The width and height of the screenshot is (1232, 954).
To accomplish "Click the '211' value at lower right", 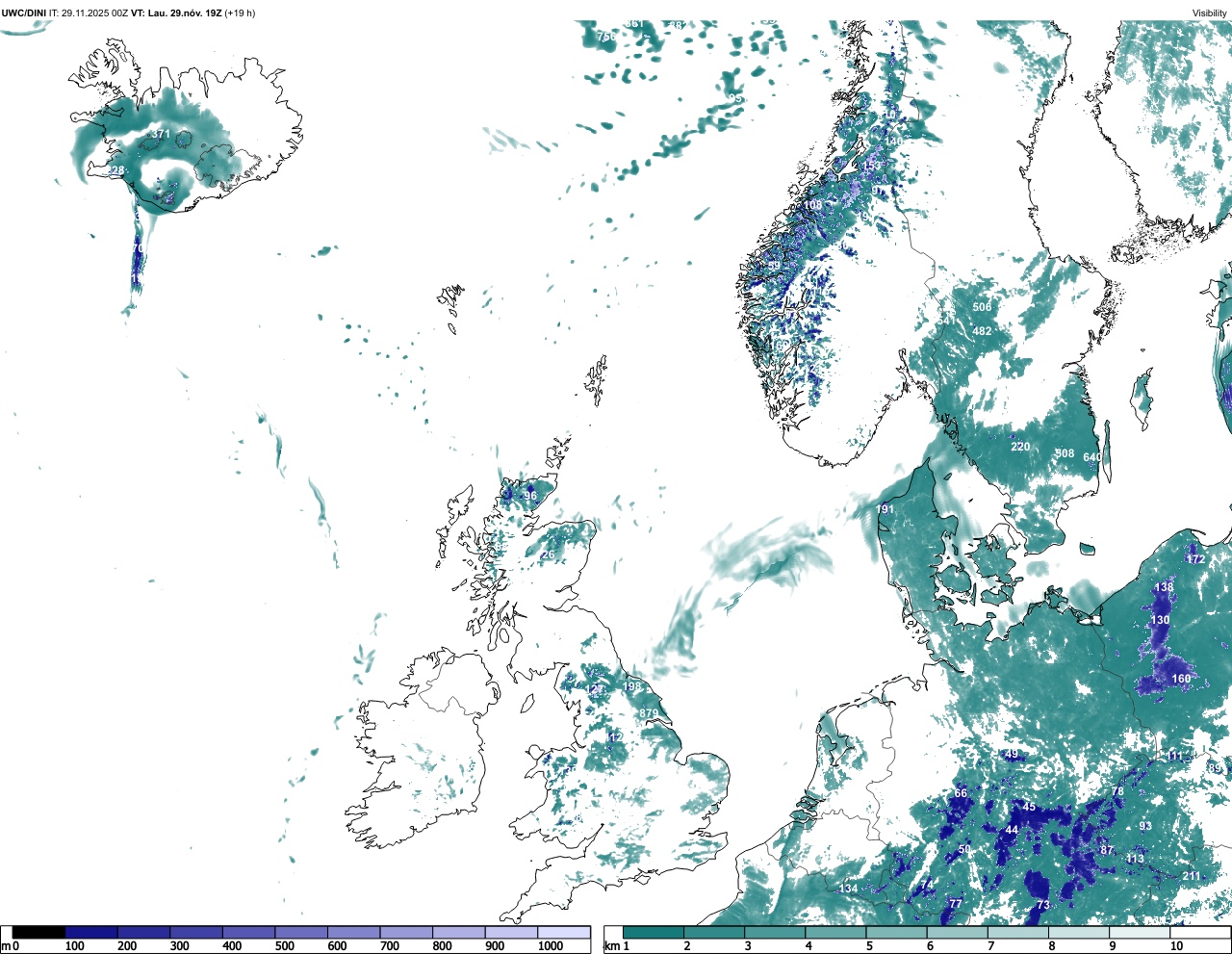I will [x=1192, y=876].
